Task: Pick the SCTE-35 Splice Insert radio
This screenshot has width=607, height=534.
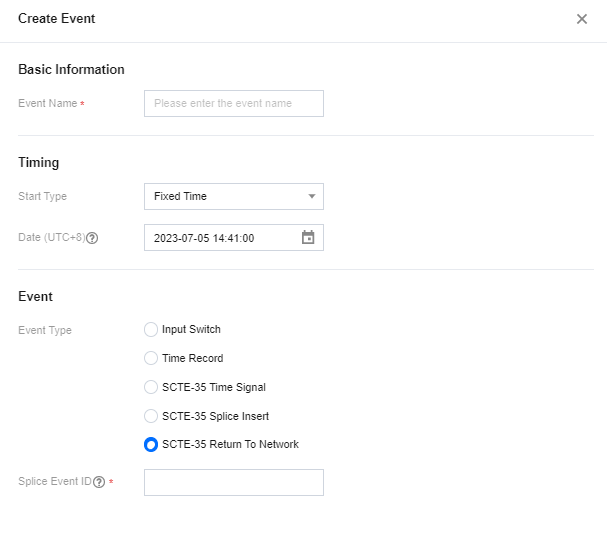Action: tap(151, 416)
